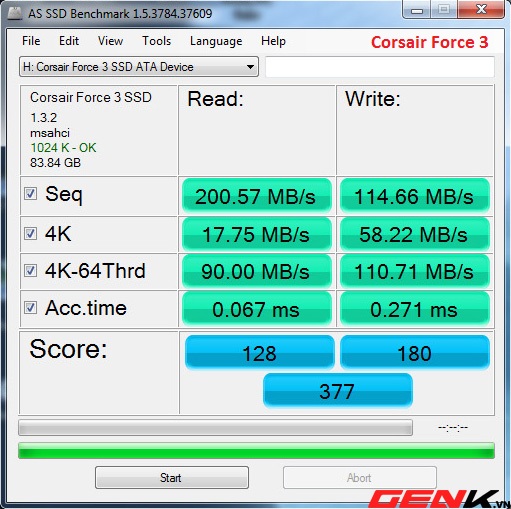This screenshot has width=511, height=509.
Task: Open the Help menu
Action: [273, 41]
